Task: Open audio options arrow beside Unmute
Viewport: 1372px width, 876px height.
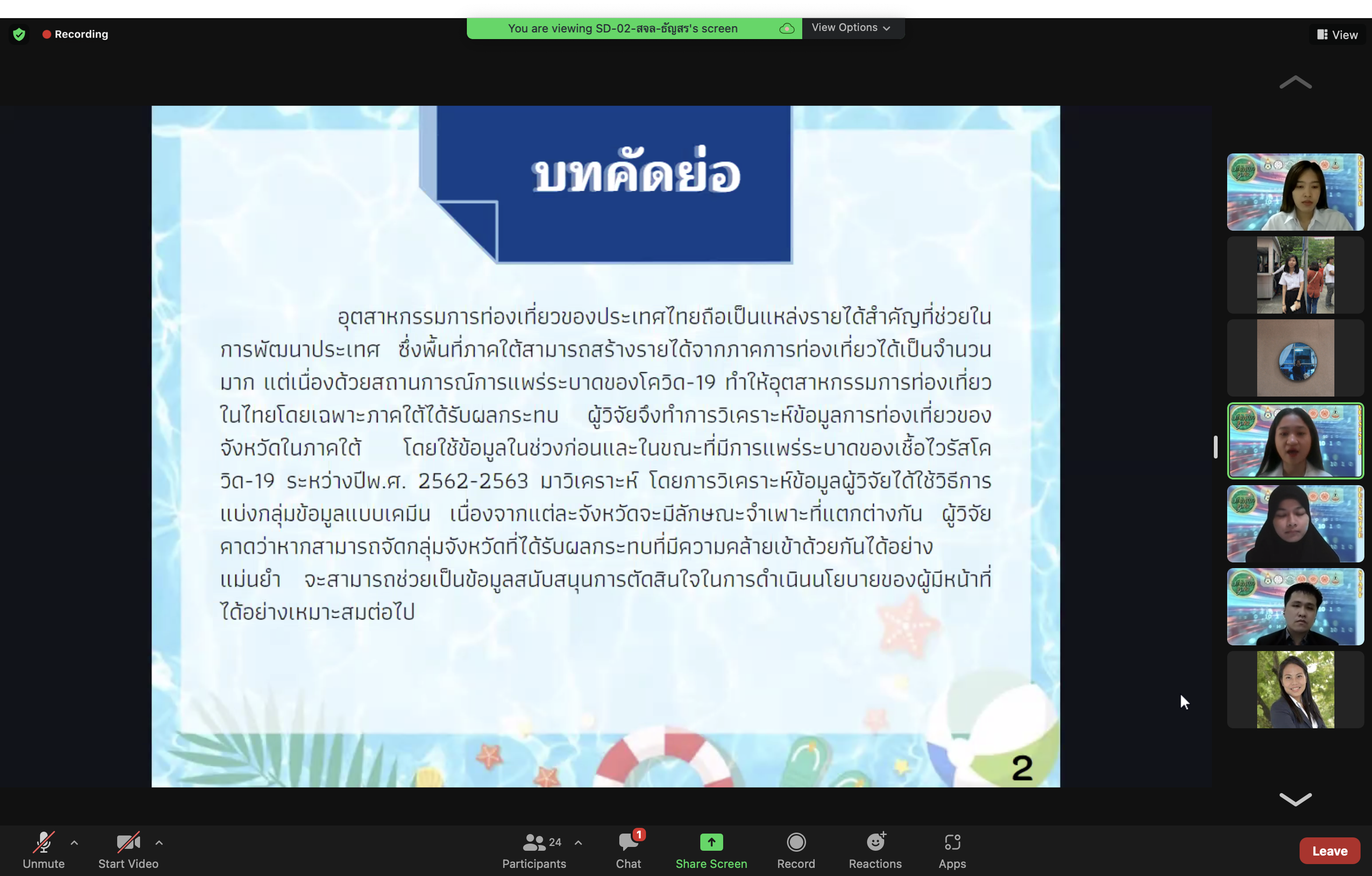Action: 74,842
